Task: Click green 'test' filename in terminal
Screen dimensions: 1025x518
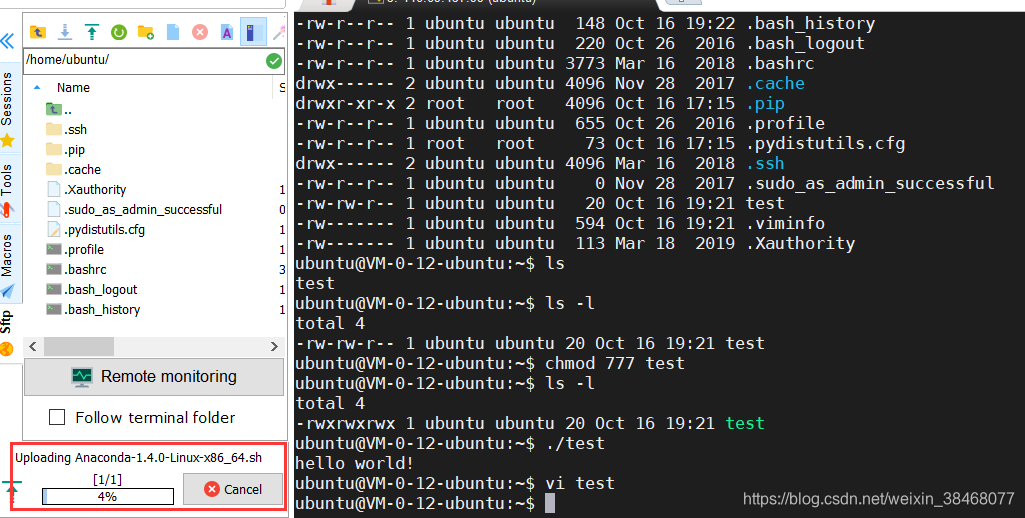Action: tap(745, 423)
